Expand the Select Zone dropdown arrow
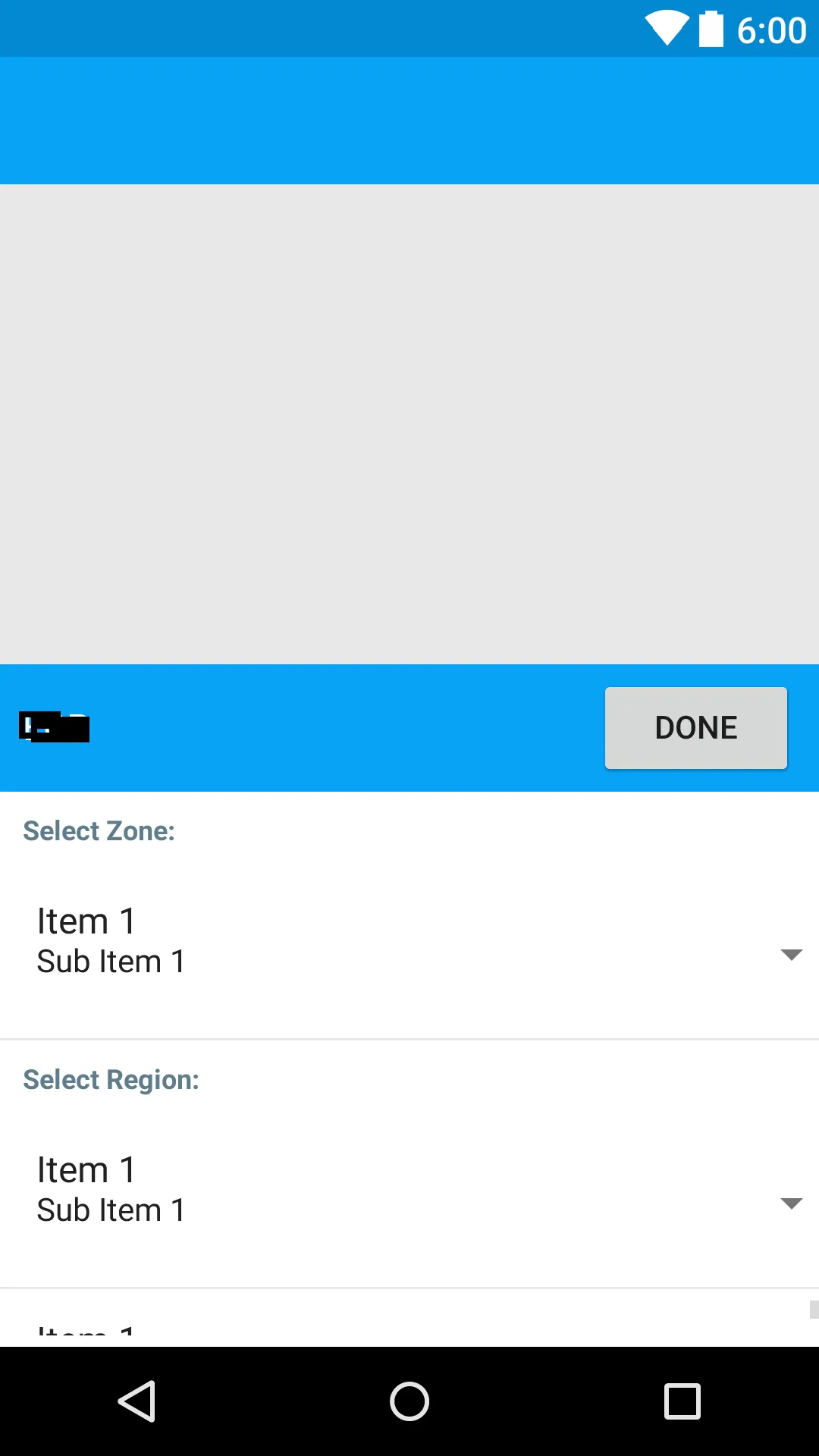 (x=791, y=955)
